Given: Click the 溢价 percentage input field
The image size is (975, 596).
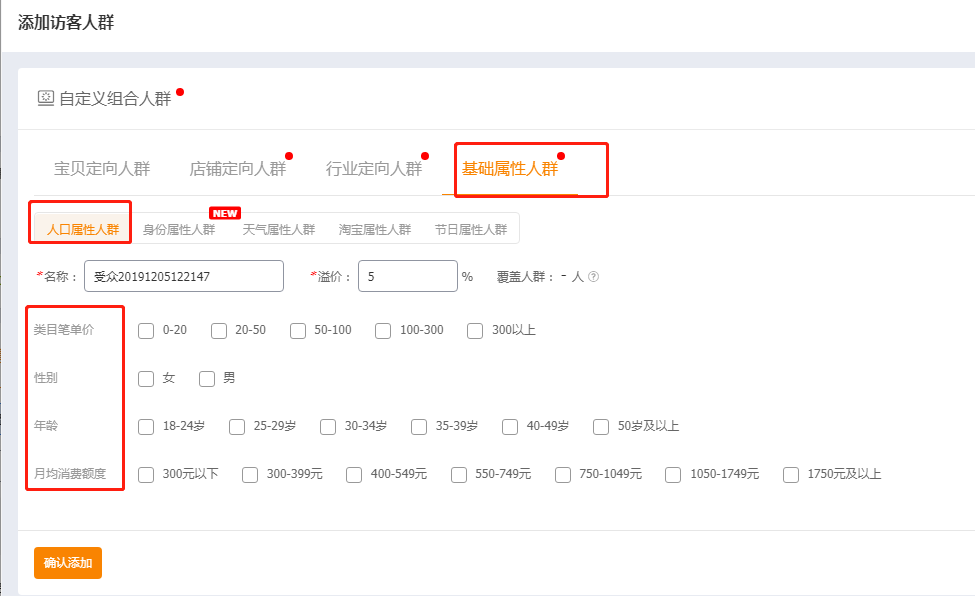Looking at the screenshot, I should [408, 276].
